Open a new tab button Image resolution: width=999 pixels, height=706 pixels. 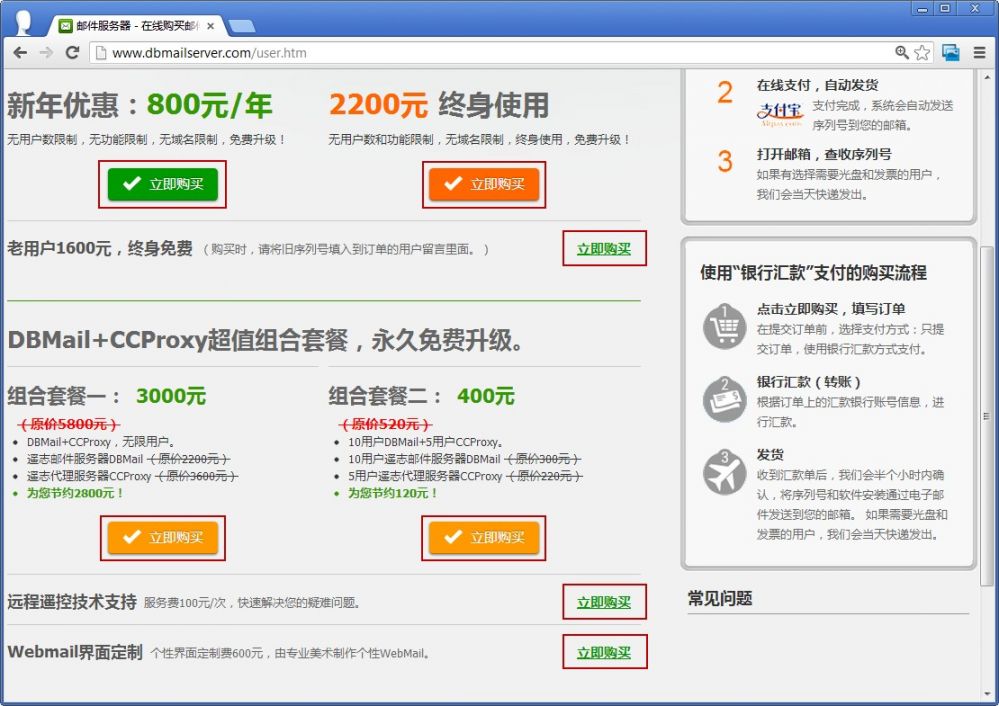pyautogui.click(x=241, y=26)
